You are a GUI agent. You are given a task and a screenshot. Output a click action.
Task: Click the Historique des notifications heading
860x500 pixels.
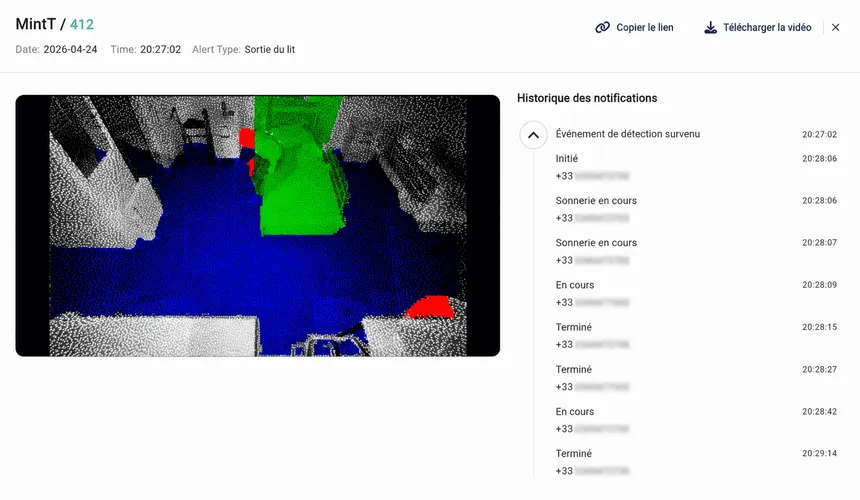[x=587, y=98]
